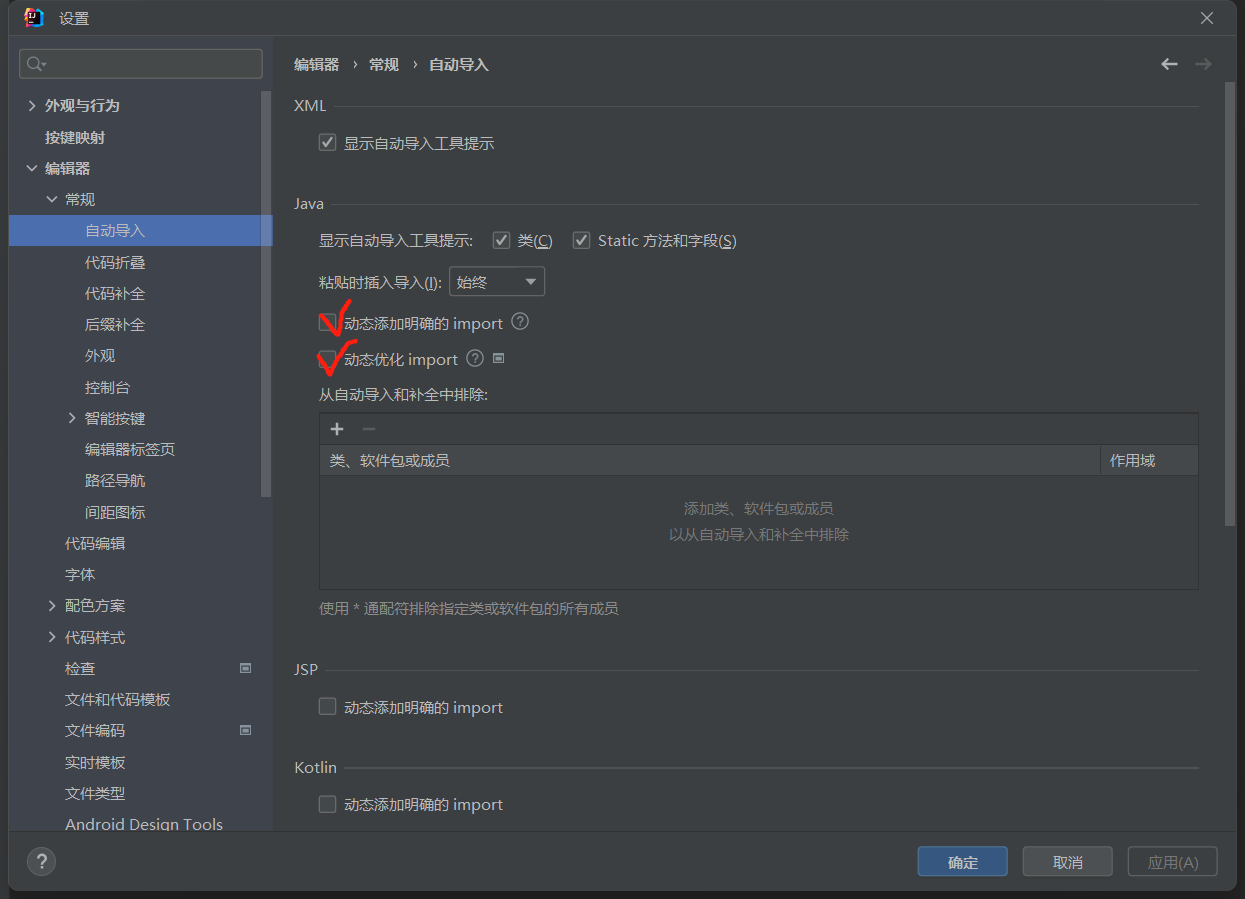Click the back navigation arrow icon
The width and height of the screenshot is (1245, 899).
(1169, 64)
